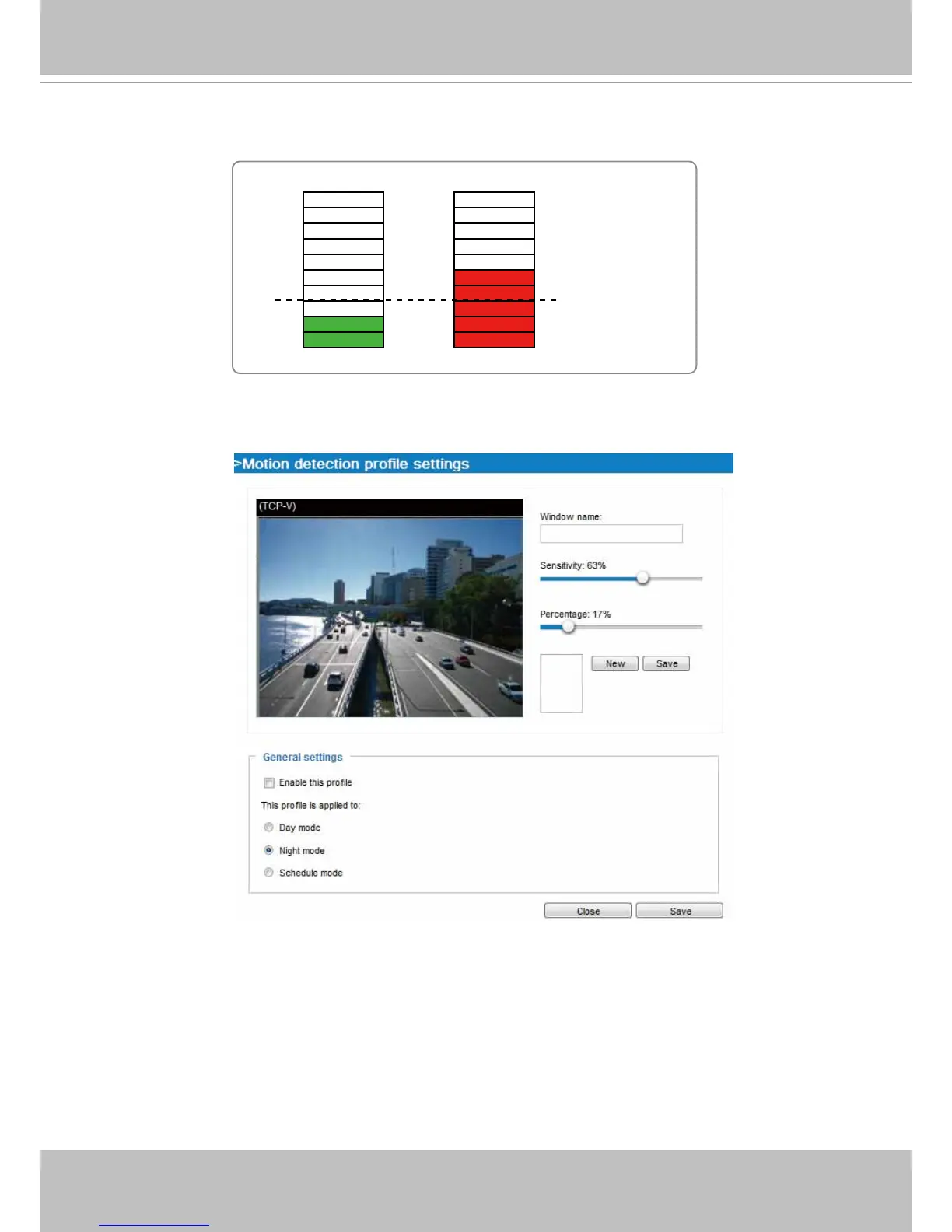Click the Sensitivity: 63% label

[x=572, y=565]
